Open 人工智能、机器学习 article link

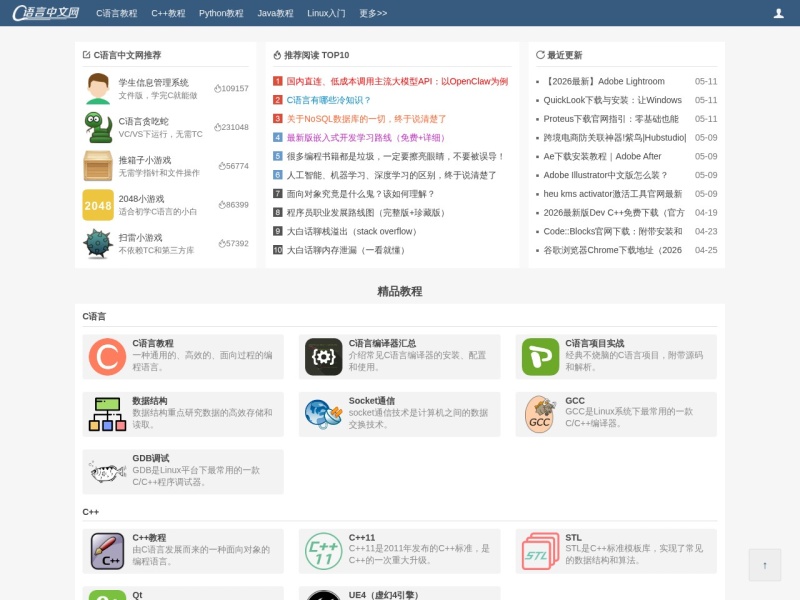click(x=391, y=175)
